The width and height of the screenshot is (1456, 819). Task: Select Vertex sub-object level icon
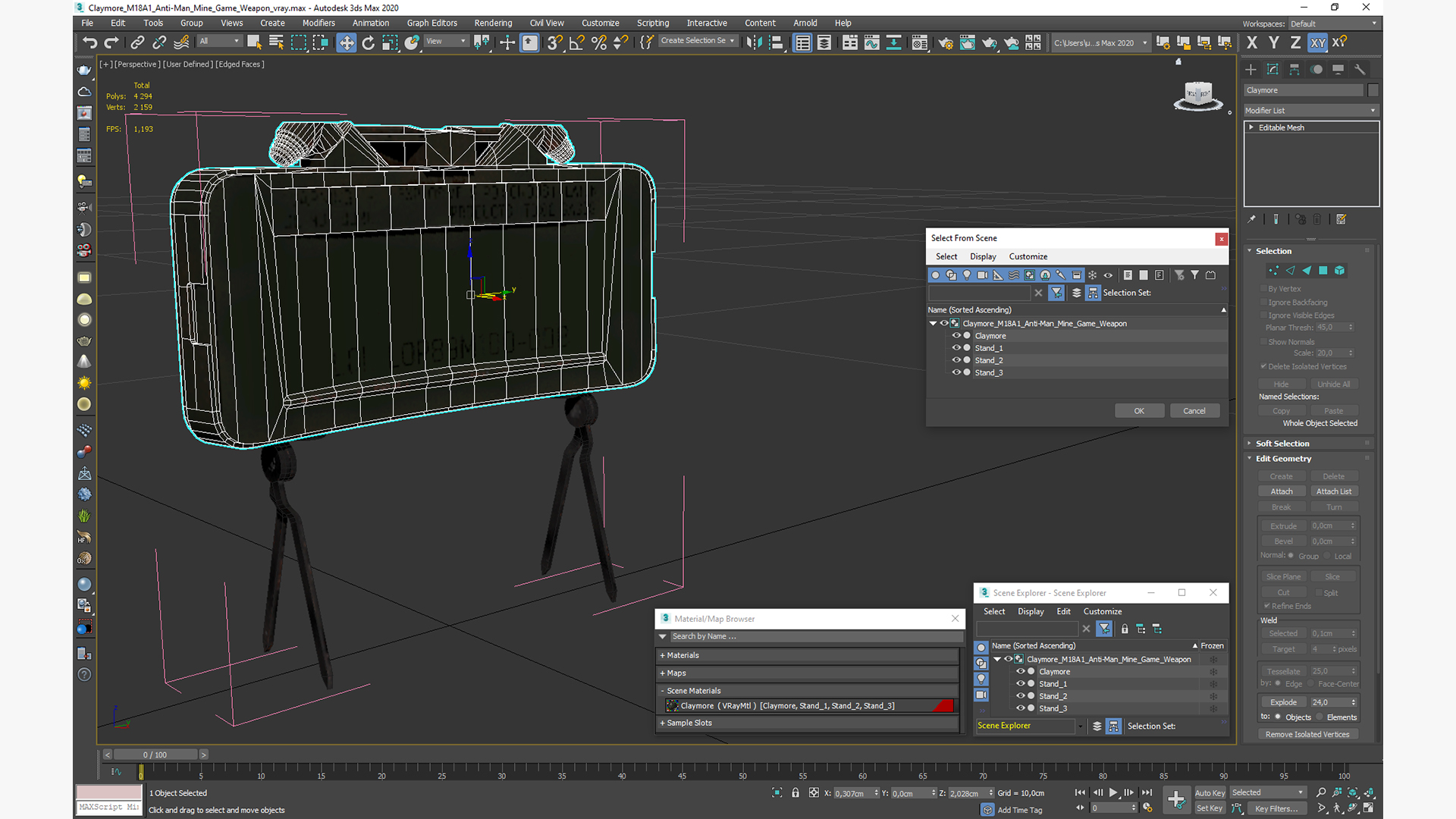[x=1273, y=271]
